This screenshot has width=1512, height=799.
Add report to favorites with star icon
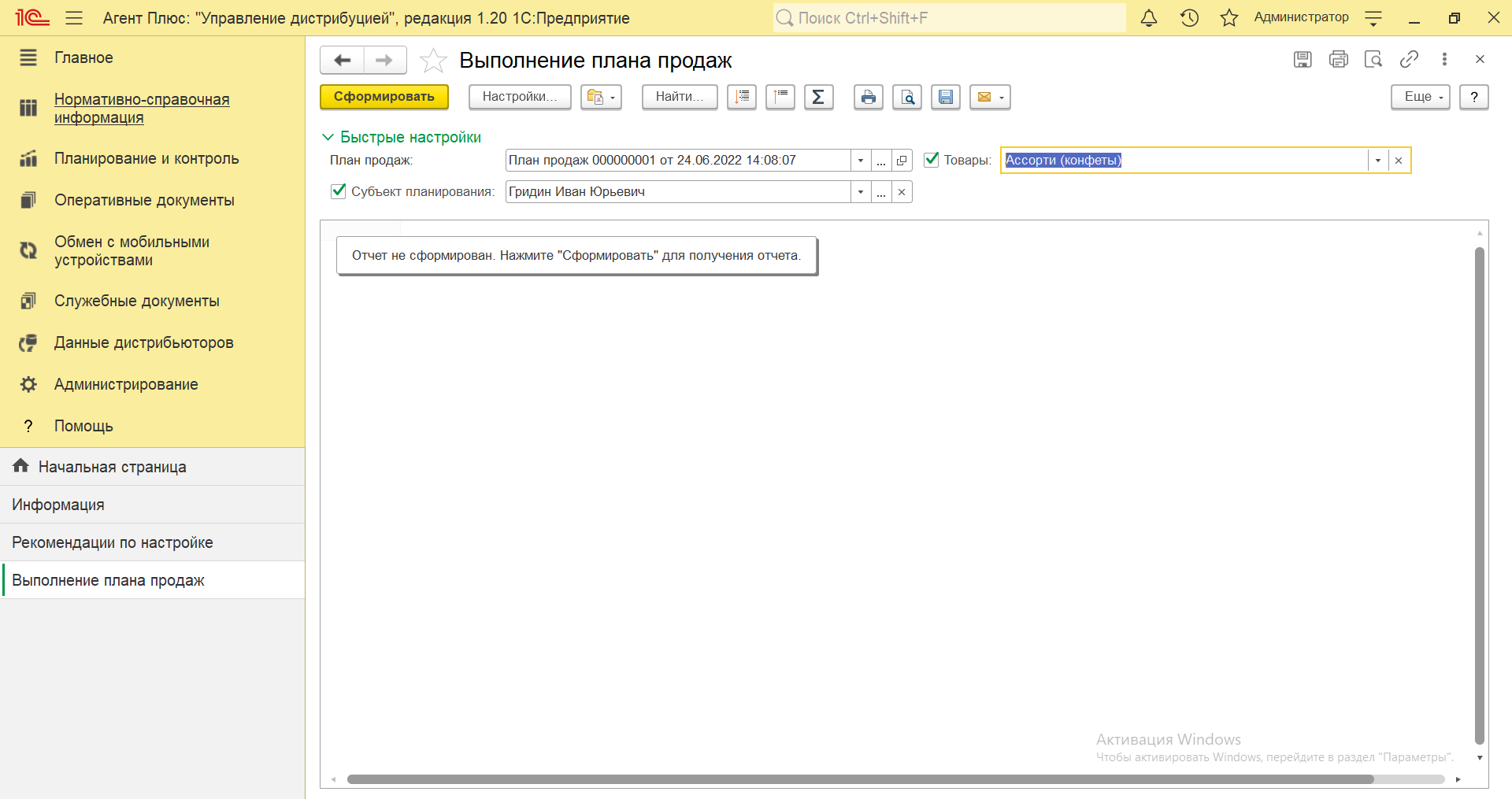tap(433, 60)
